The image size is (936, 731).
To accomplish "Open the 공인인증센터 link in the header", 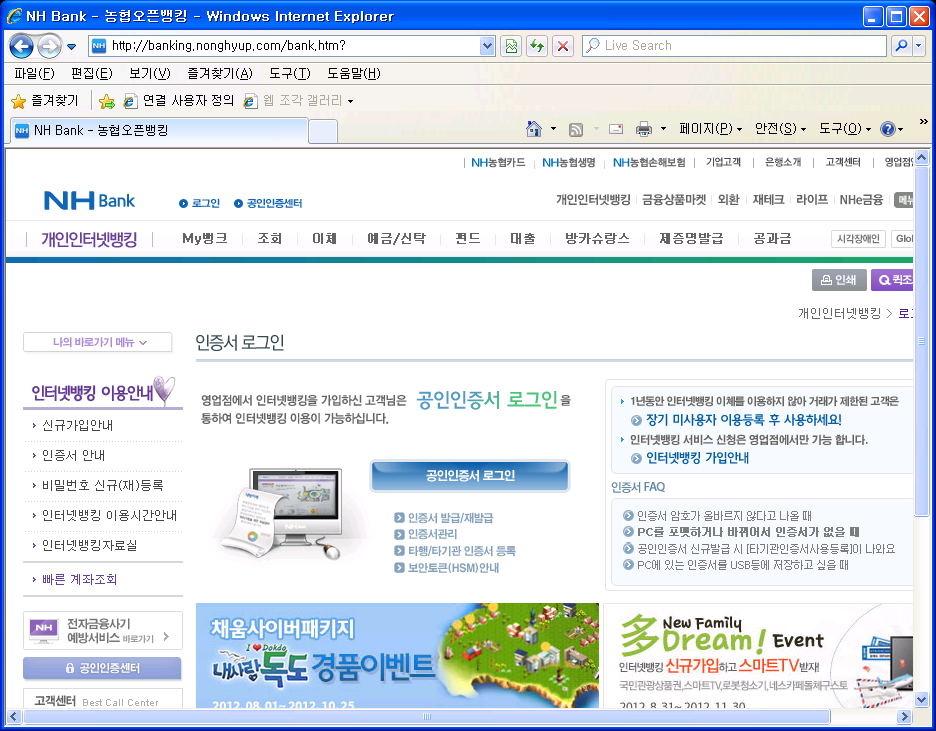I will (x=268, y=203).
